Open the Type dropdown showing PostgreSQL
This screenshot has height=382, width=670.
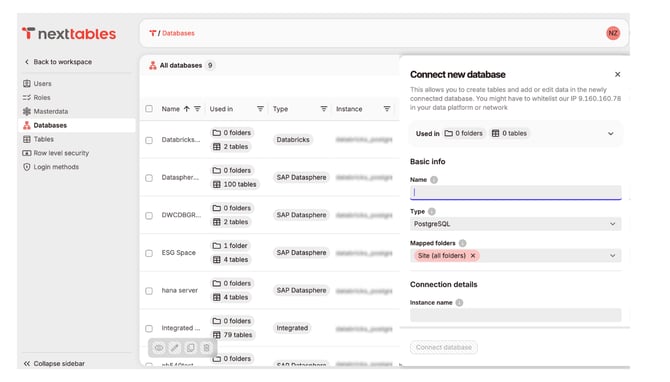(515, 224)
